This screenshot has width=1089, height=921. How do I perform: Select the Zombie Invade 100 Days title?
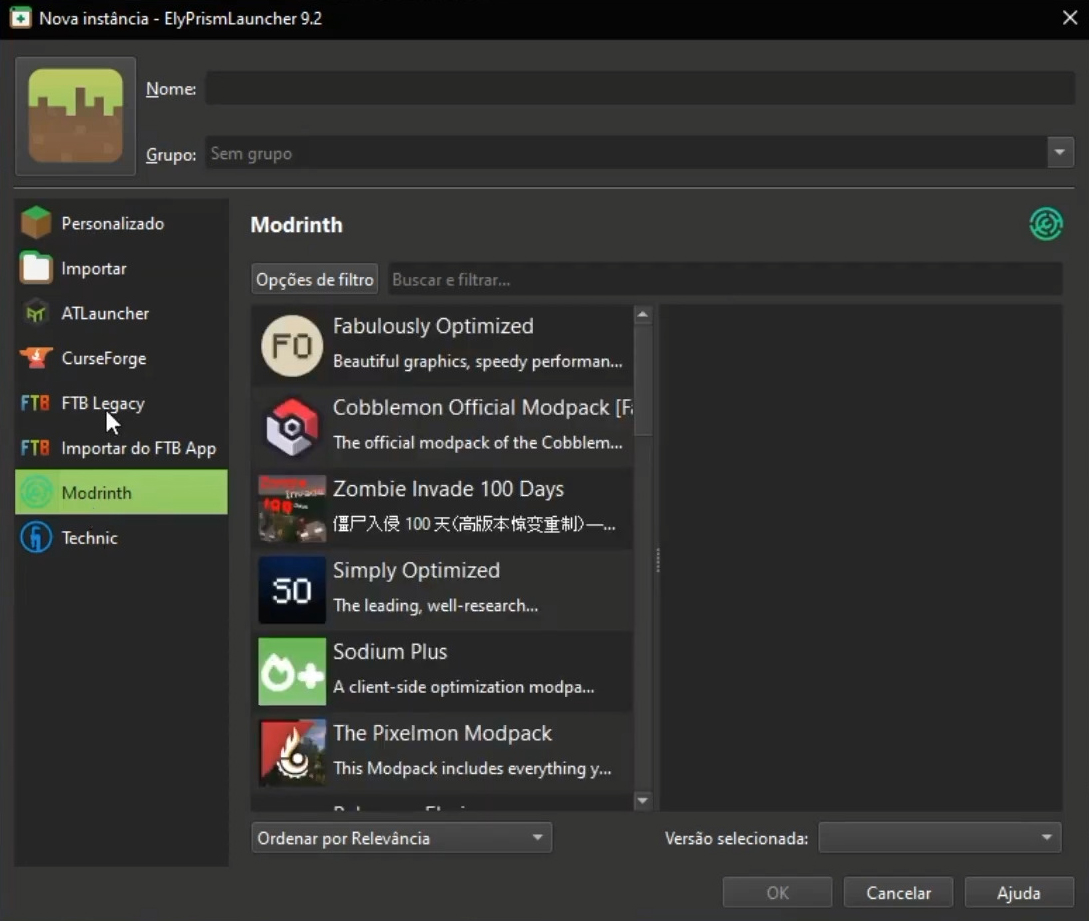click(x=449, y=489)
